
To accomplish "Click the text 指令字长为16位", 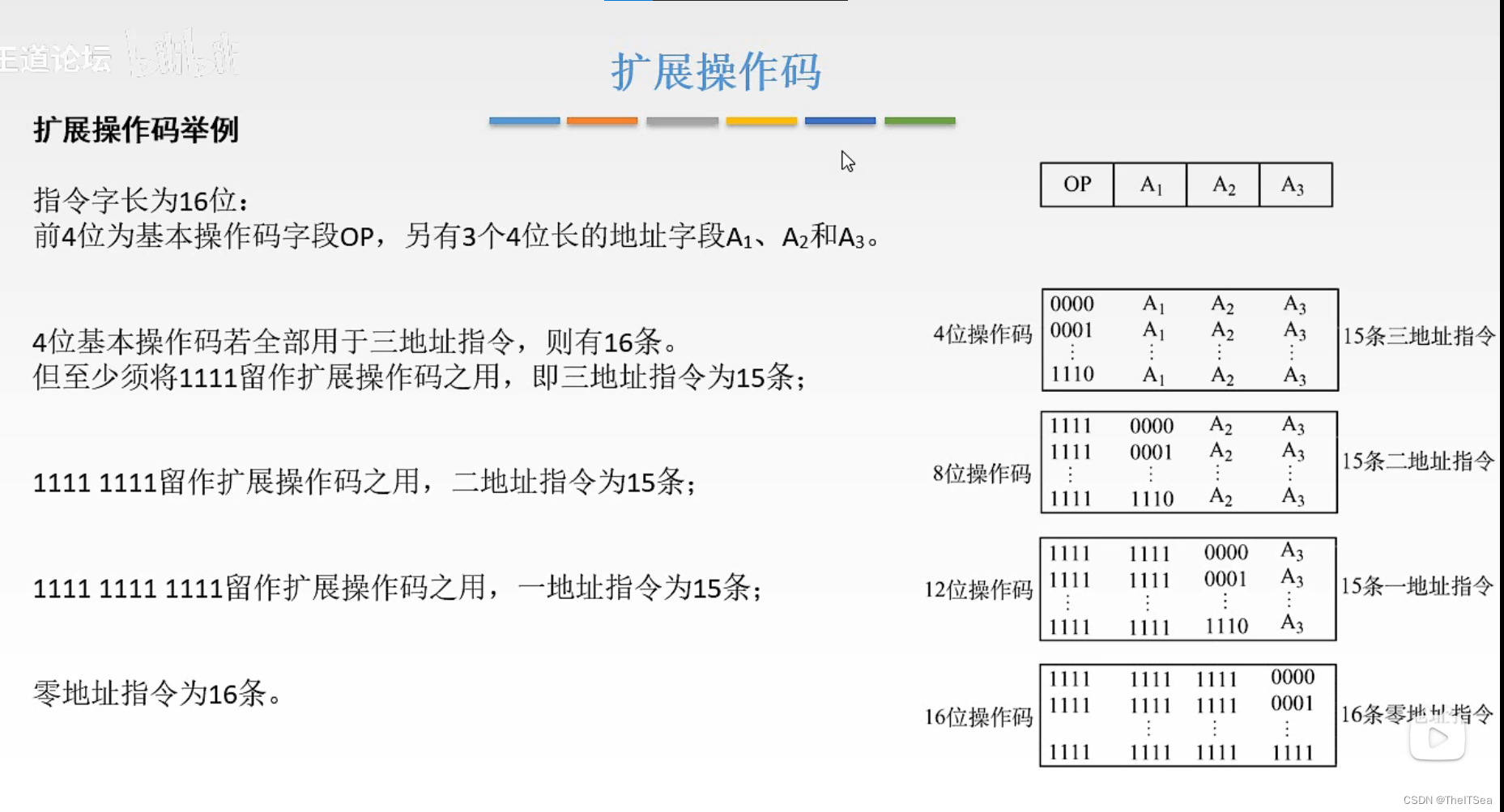I will click(141, 200).
